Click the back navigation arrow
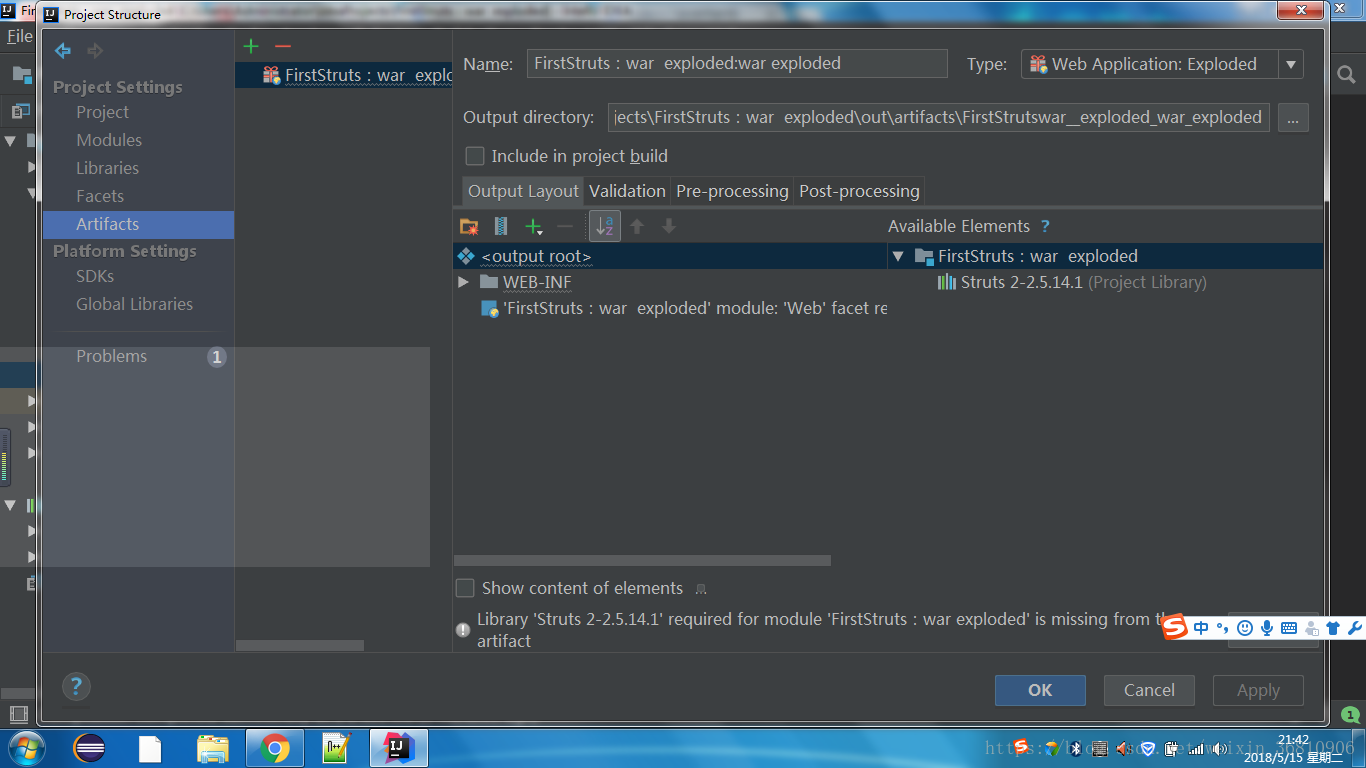Viewport: 1366px width, 768px height. pyautogui.click(x=63, y=51)
